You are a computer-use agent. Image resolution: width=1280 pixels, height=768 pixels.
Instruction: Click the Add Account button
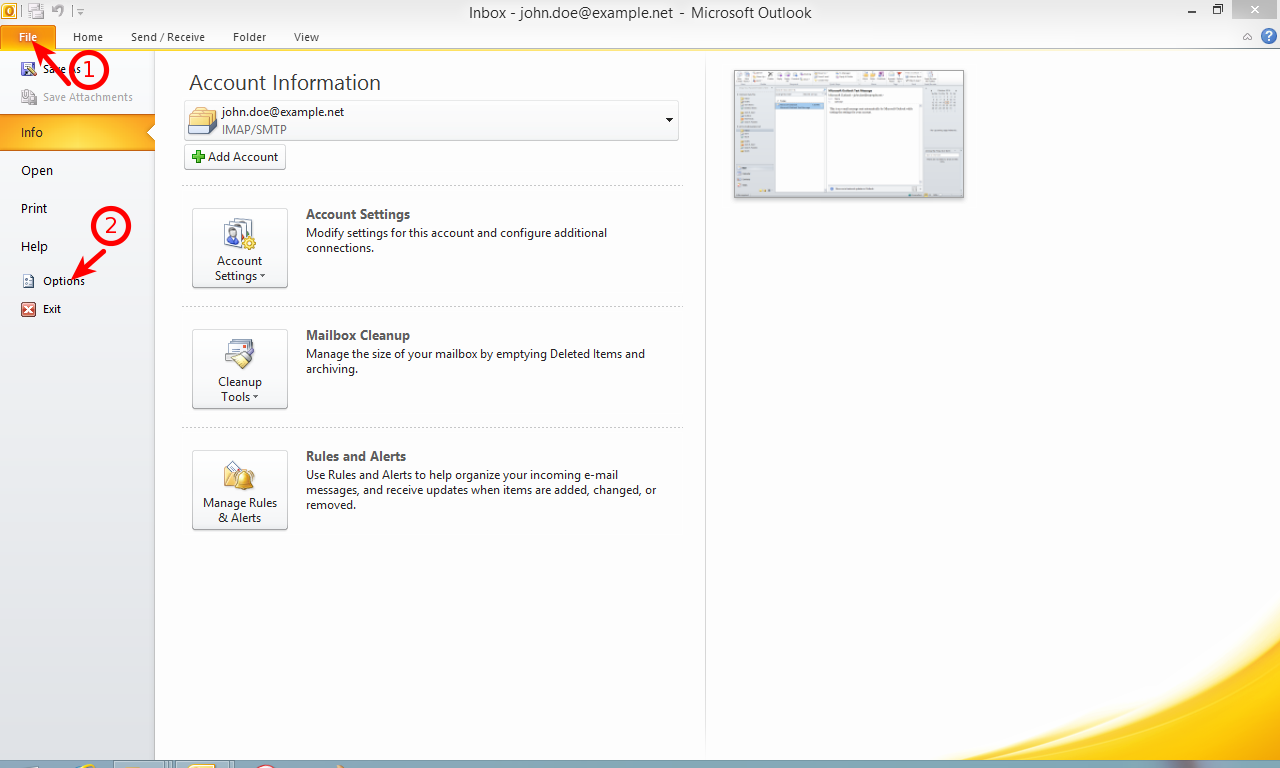tap(235, 157)
